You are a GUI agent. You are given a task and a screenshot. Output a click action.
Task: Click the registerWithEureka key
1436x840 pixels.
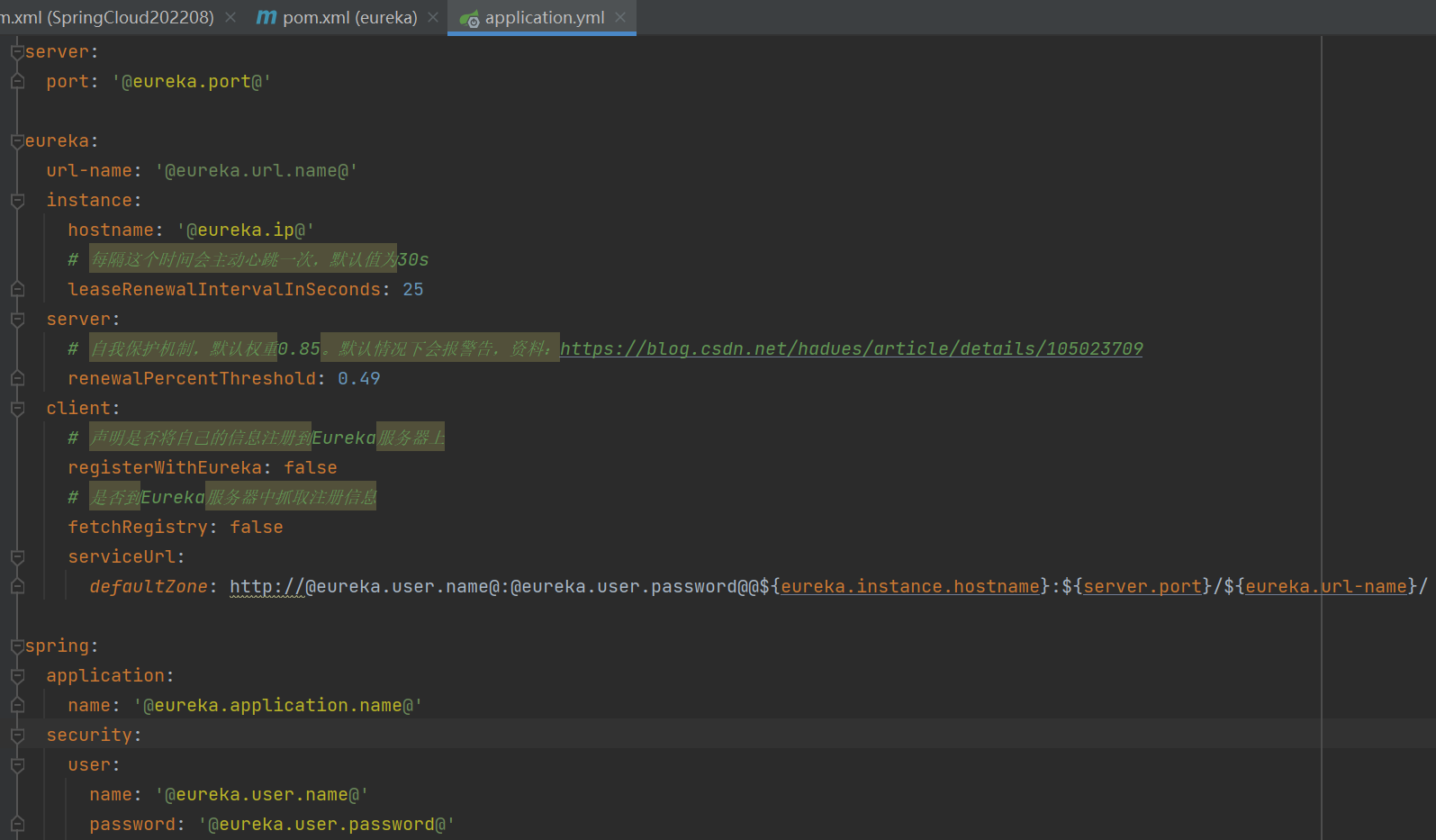click(165, 467)
